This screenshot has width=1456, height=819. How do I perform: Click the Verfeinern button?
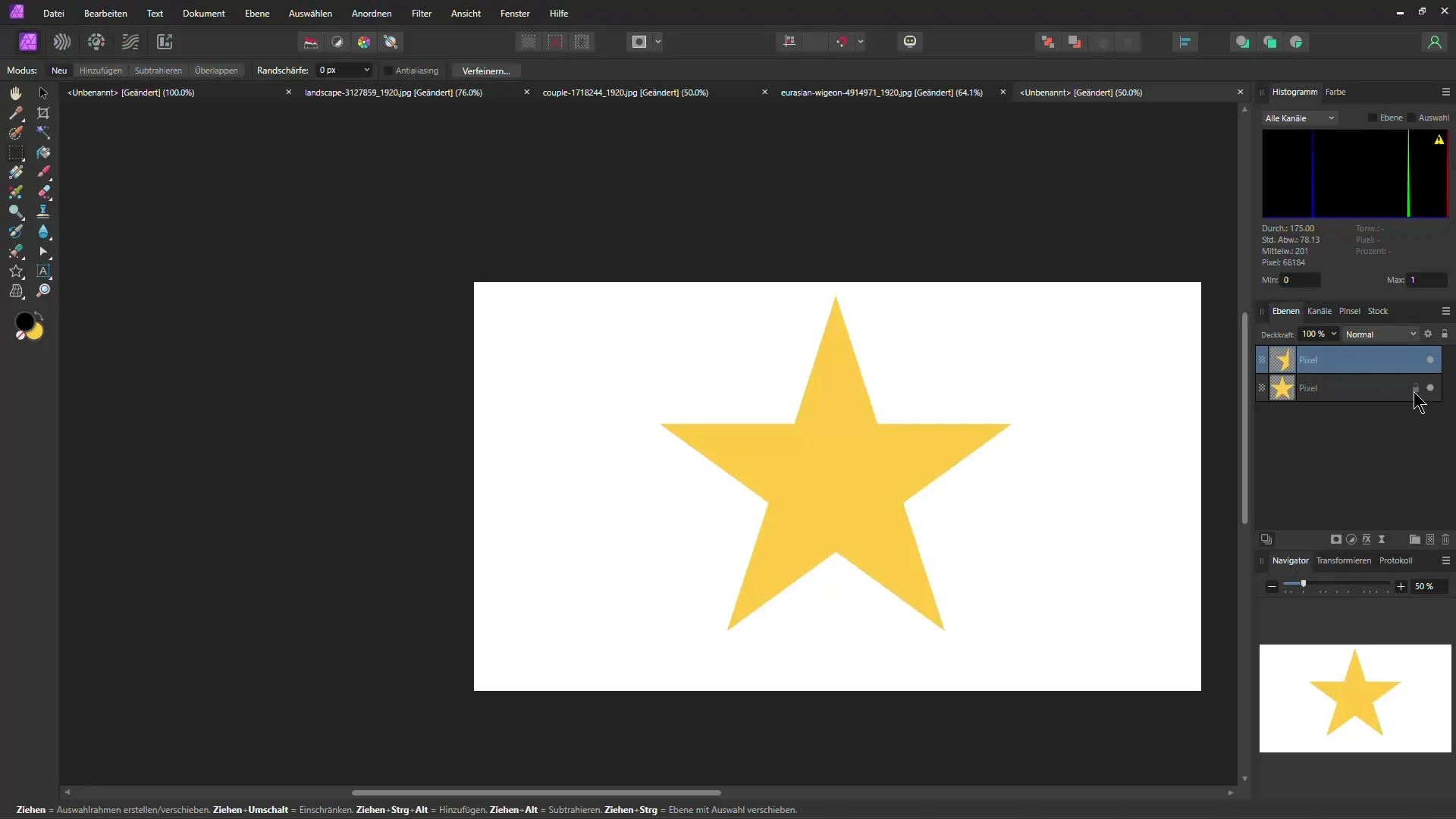485,71
